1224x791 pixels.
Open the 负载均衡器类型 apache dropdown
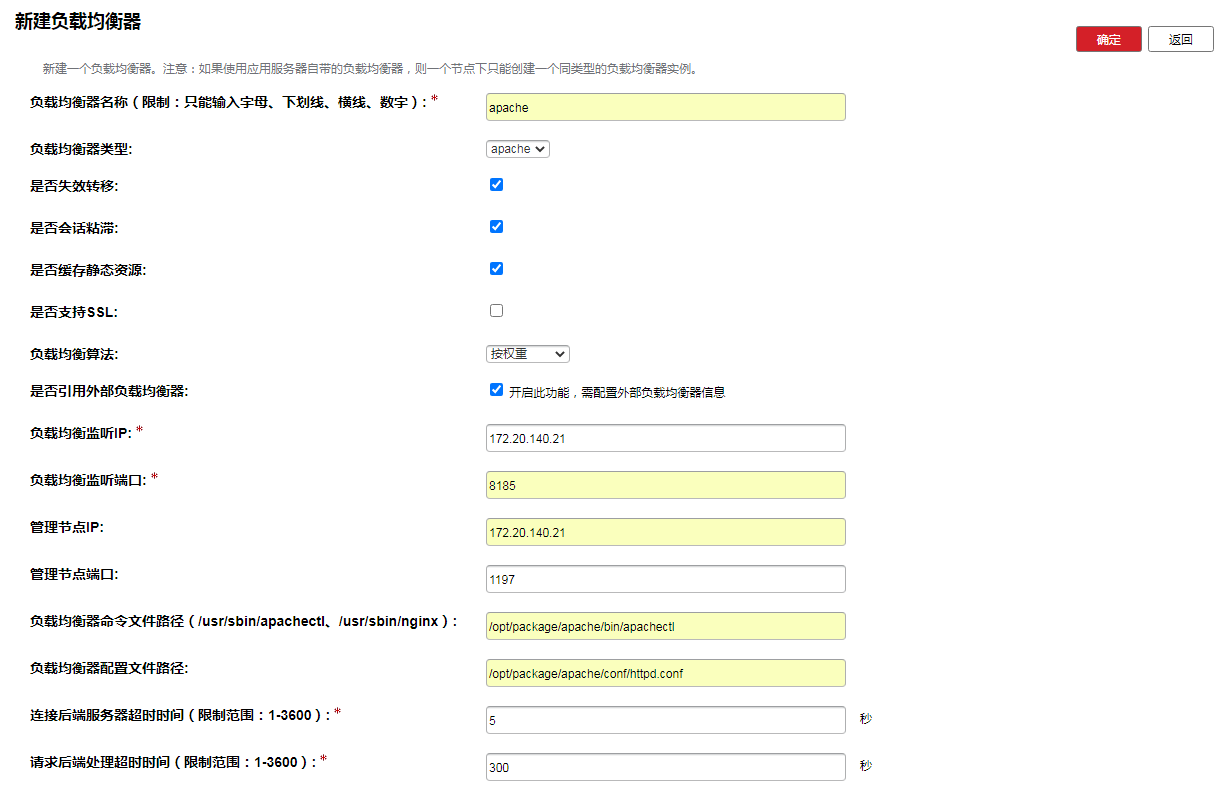click(x=517, y=149)
